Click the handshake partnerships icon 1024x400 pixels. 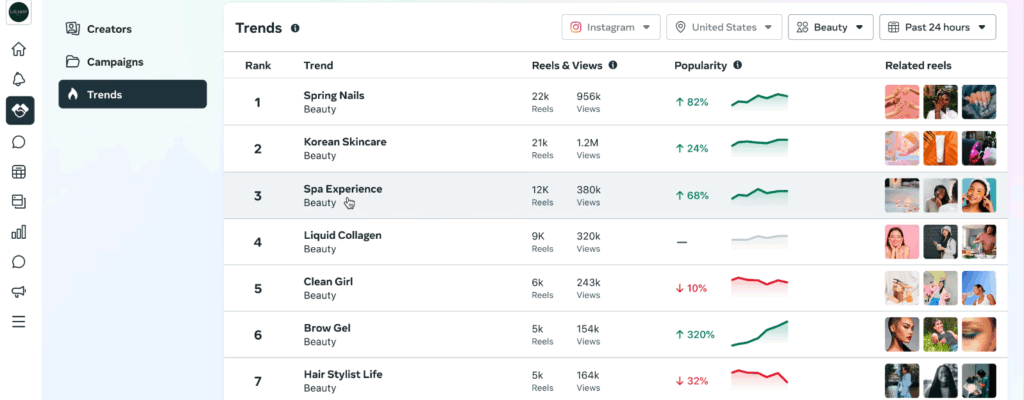[x=19, y=111]
